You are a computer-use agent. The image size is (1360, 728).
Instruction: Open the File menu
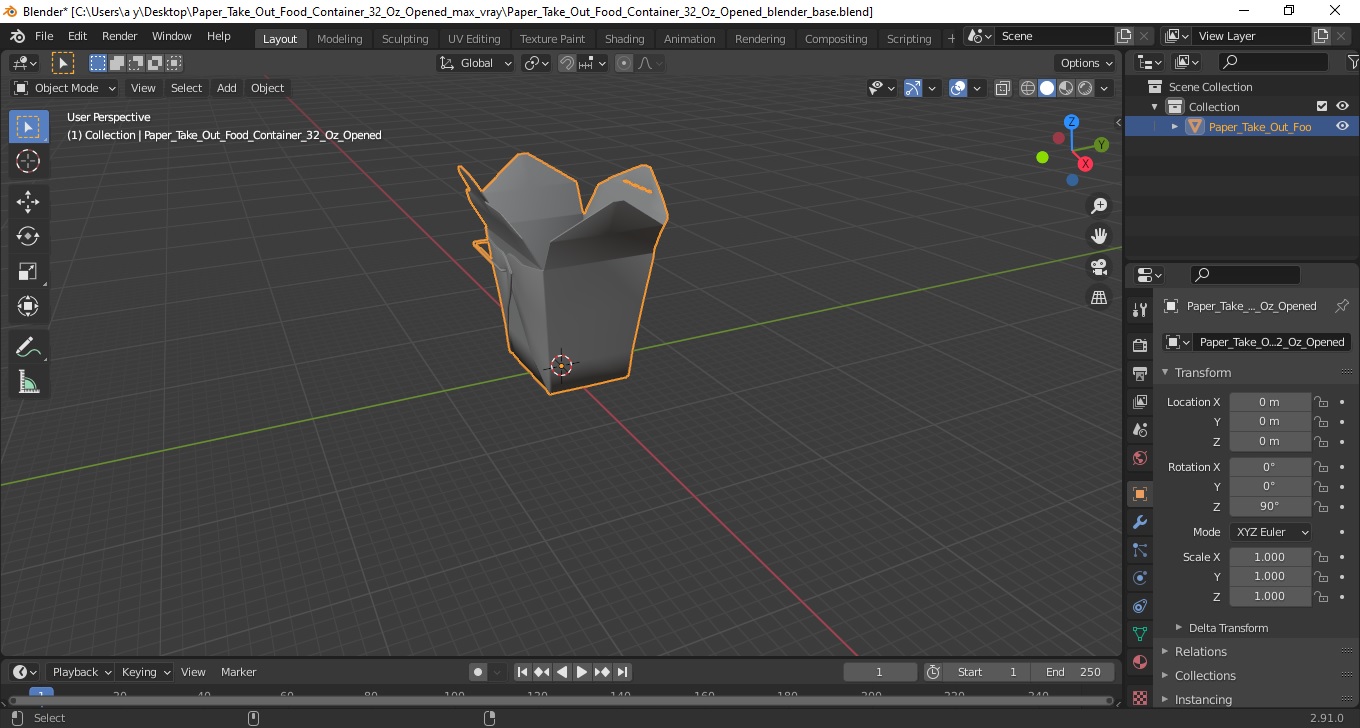coord(44,36)
